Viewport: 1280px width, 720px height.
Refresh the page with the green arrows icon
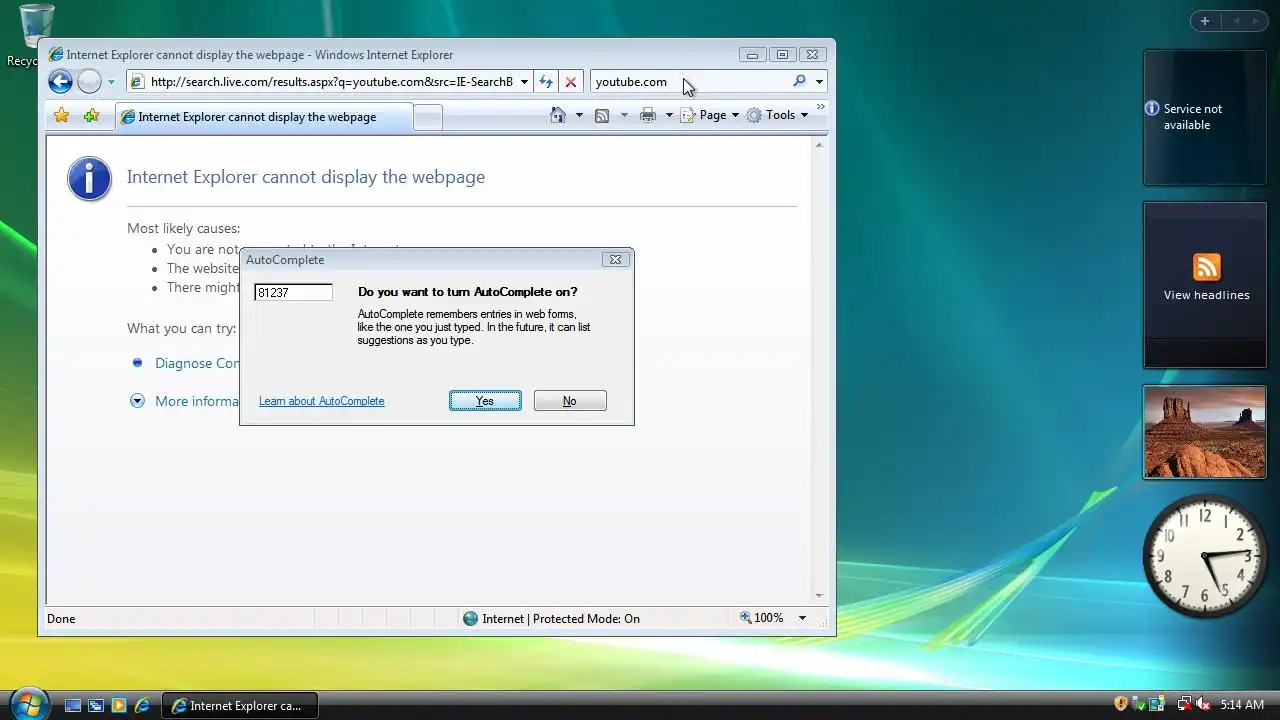coord(546,82)
